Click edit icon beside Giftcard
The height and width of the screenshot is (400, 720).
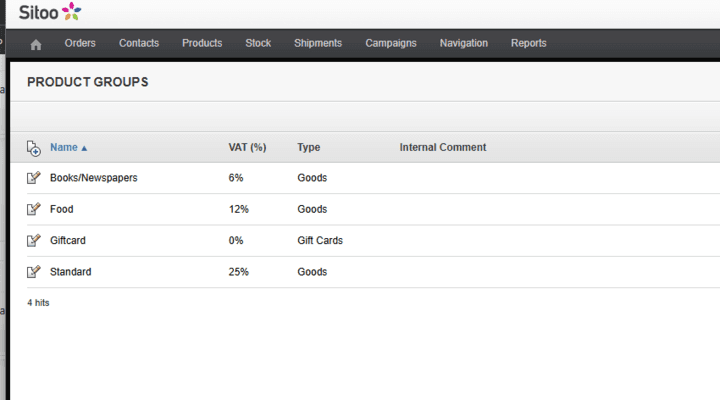[x=34, y=241]
